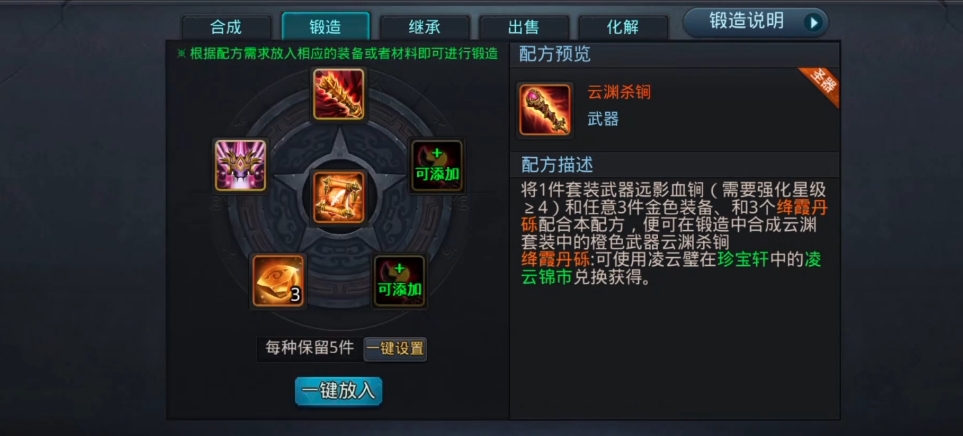Viewport: 963px width, 436px height.
Task: Add equipment to the lower-right 可添加 slot
Action: [x=400, y=281]
